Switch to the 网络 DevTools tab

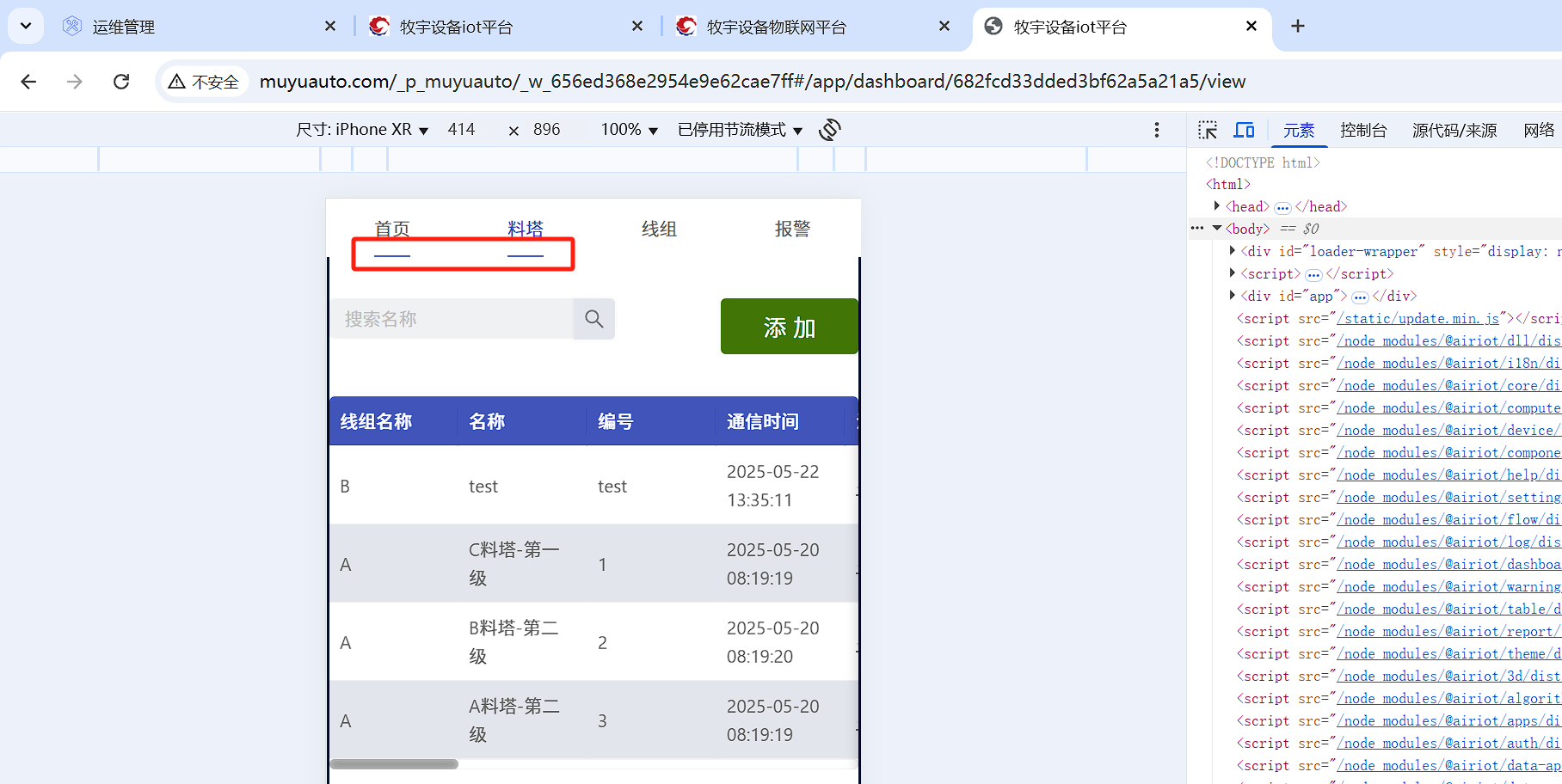click(1539, 130)
